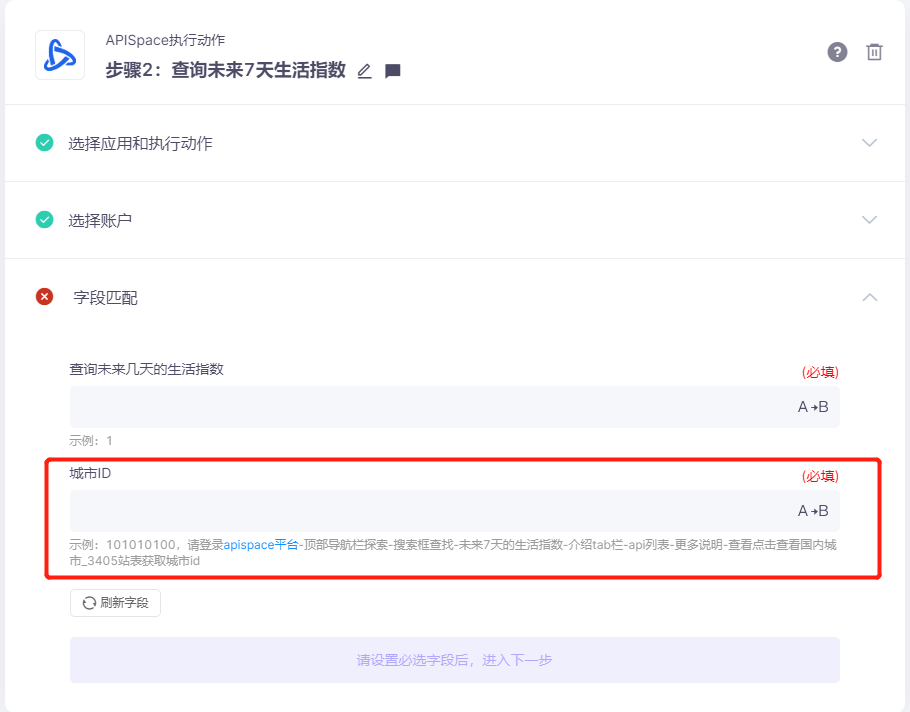
Task: Click the 查询未来几天的生活指数 input field
Action: point(400,406)
